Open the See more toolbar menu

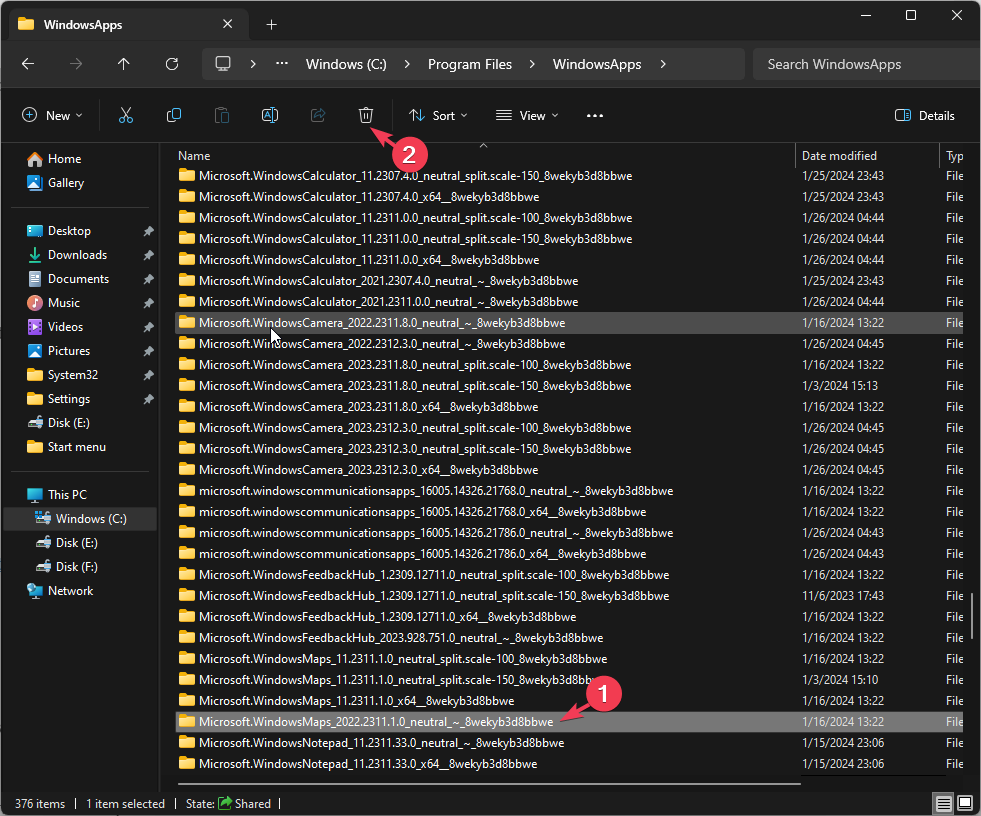pyautogui.click(x=594, y=115)
